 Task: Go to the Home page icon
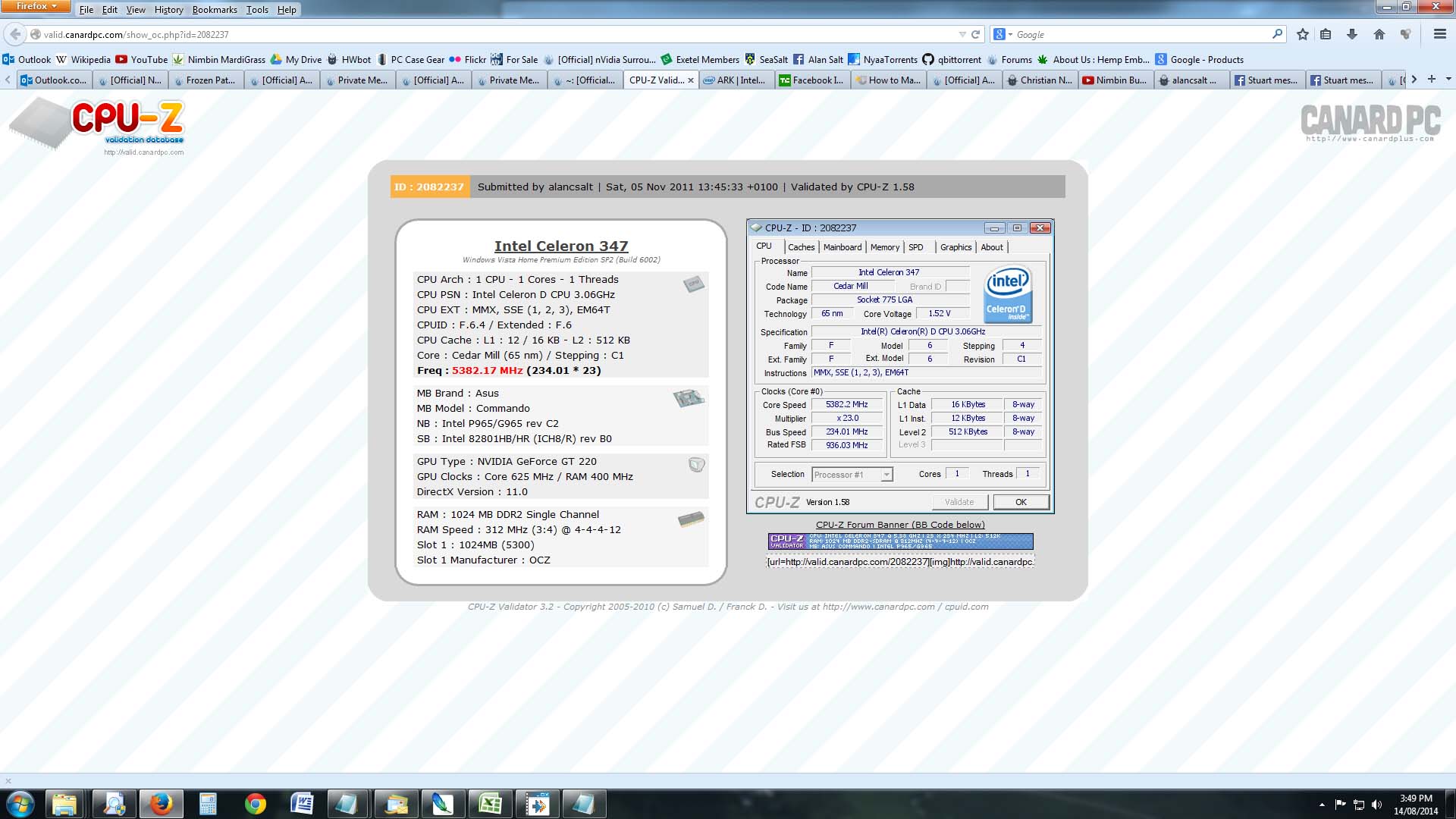[x=1379, y=34]
